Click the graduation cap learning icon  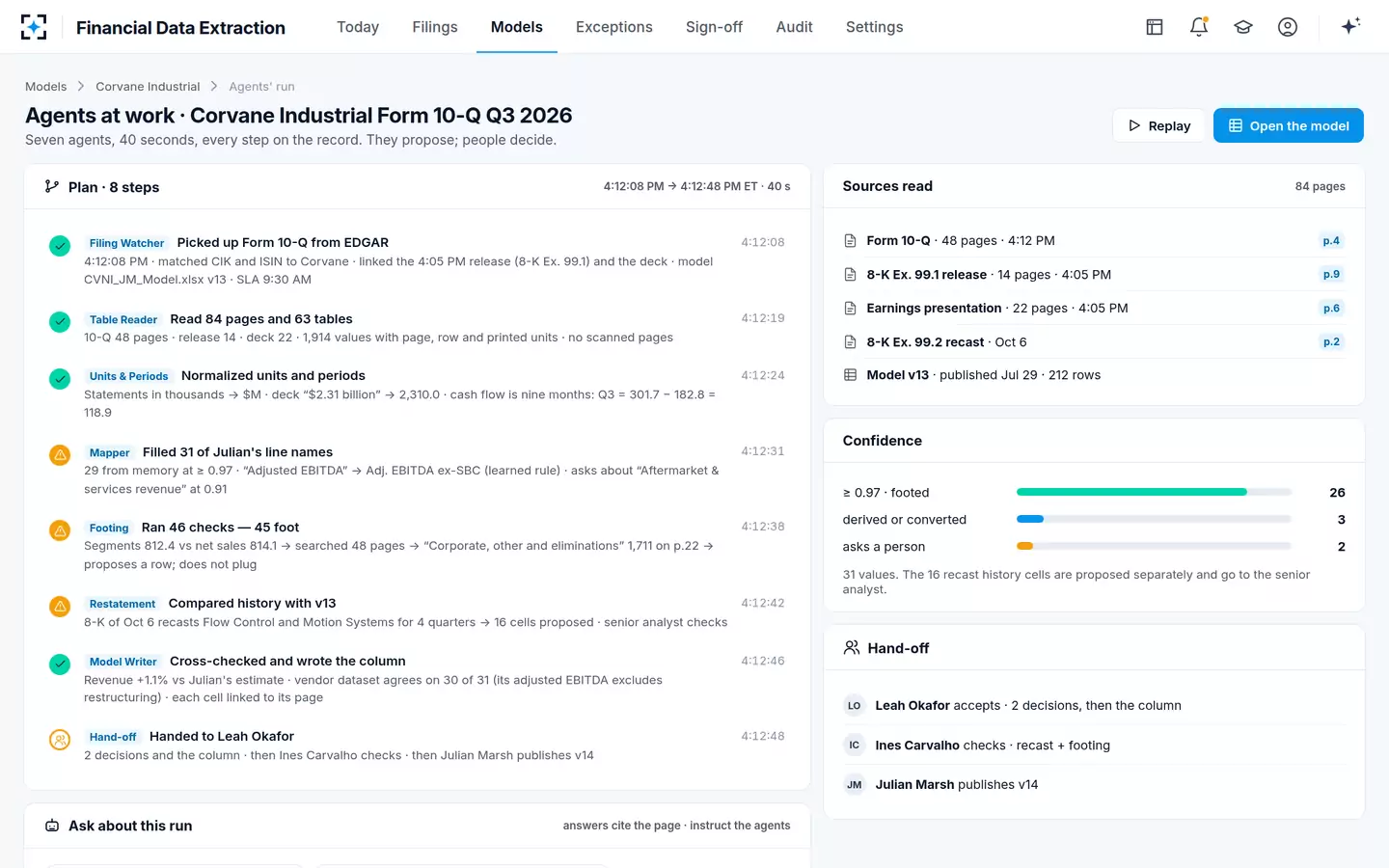point(1243,27)
